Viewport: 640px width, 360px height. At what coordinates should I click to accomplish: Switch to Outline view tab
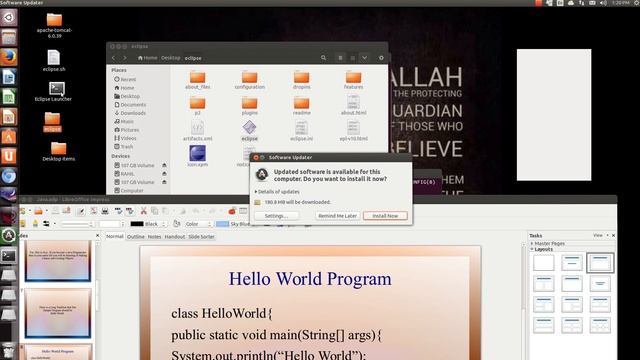coord(136,237)
